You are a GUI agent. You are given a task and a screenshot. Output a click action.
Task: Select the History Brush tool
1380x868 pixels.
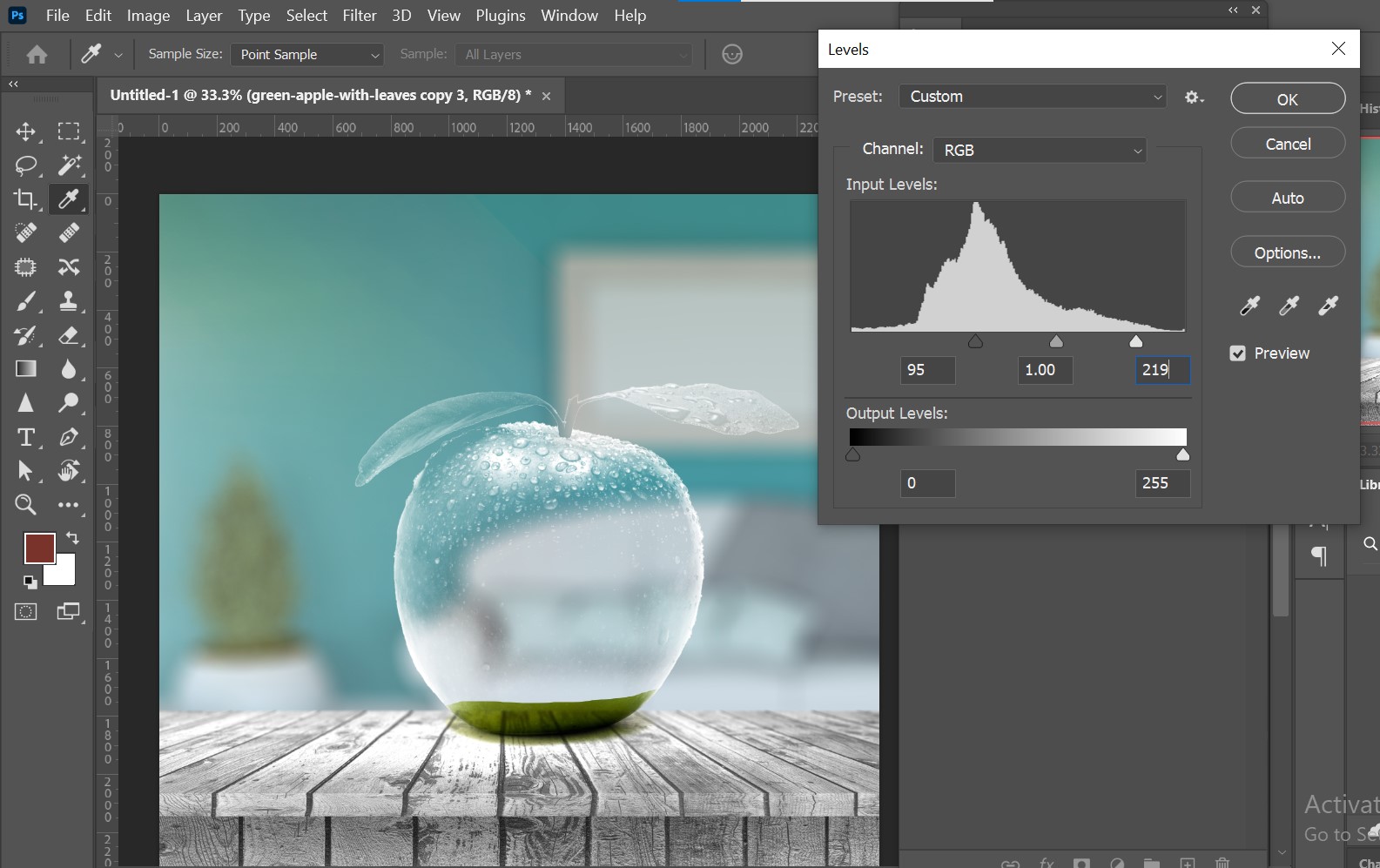pos(26,335)
